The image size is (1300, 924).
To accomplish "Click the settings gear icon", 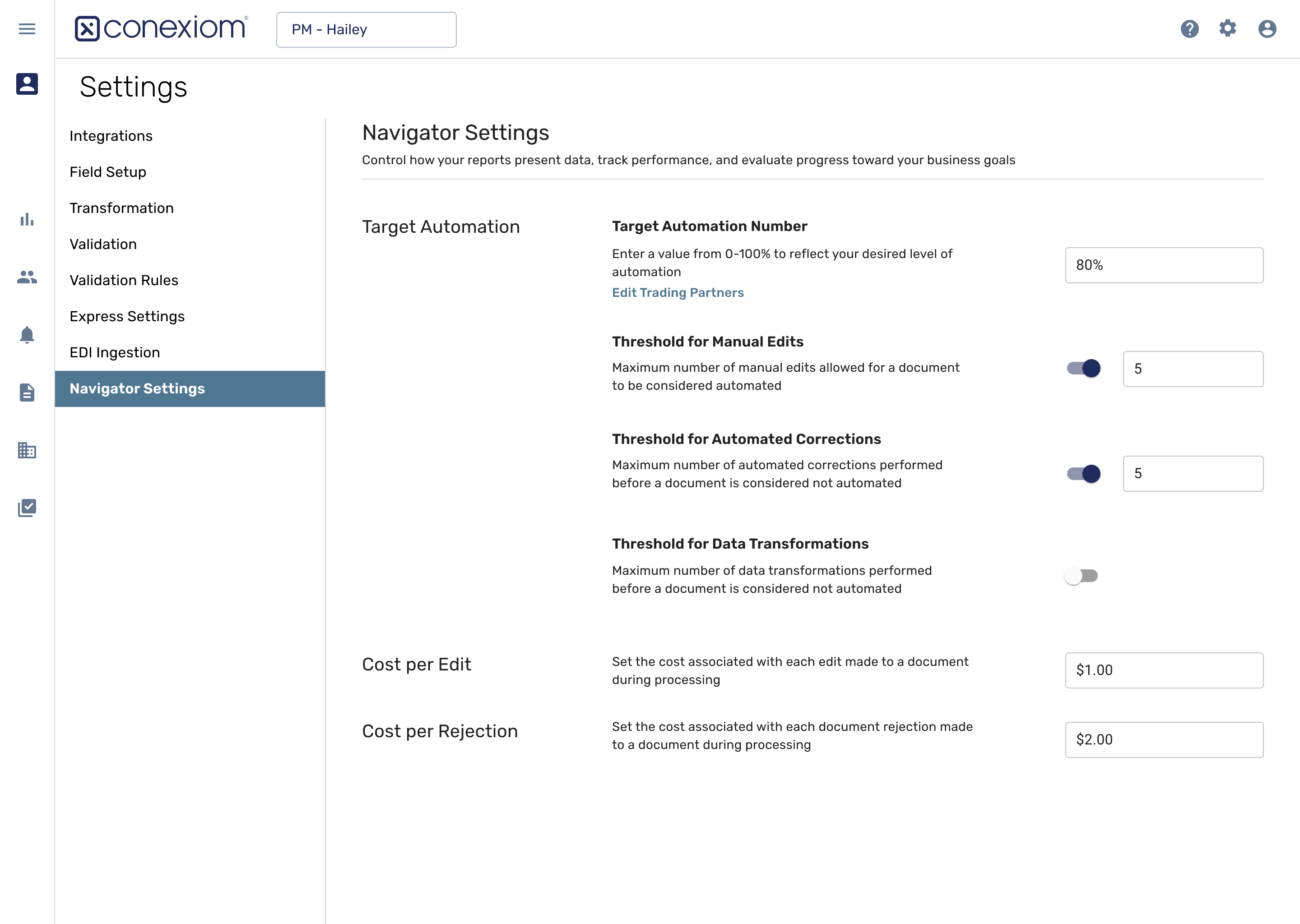I will pos(1227,28).
